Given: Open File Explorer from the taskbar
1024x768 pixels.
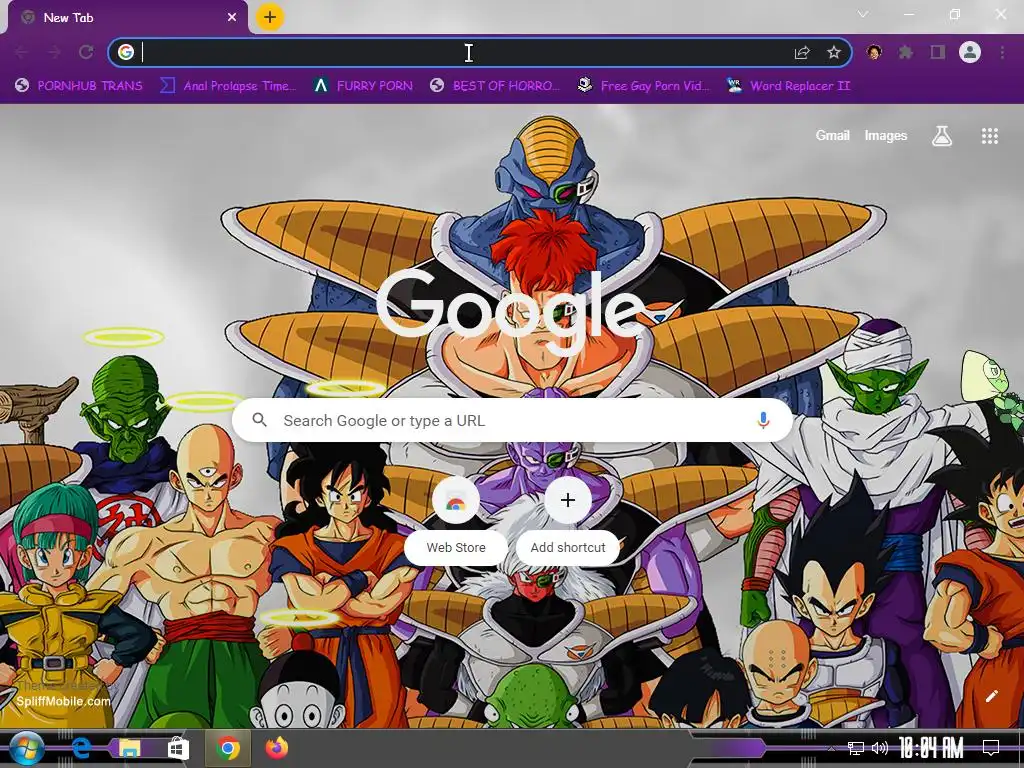Looking at the screenshot, I should 129,748.
